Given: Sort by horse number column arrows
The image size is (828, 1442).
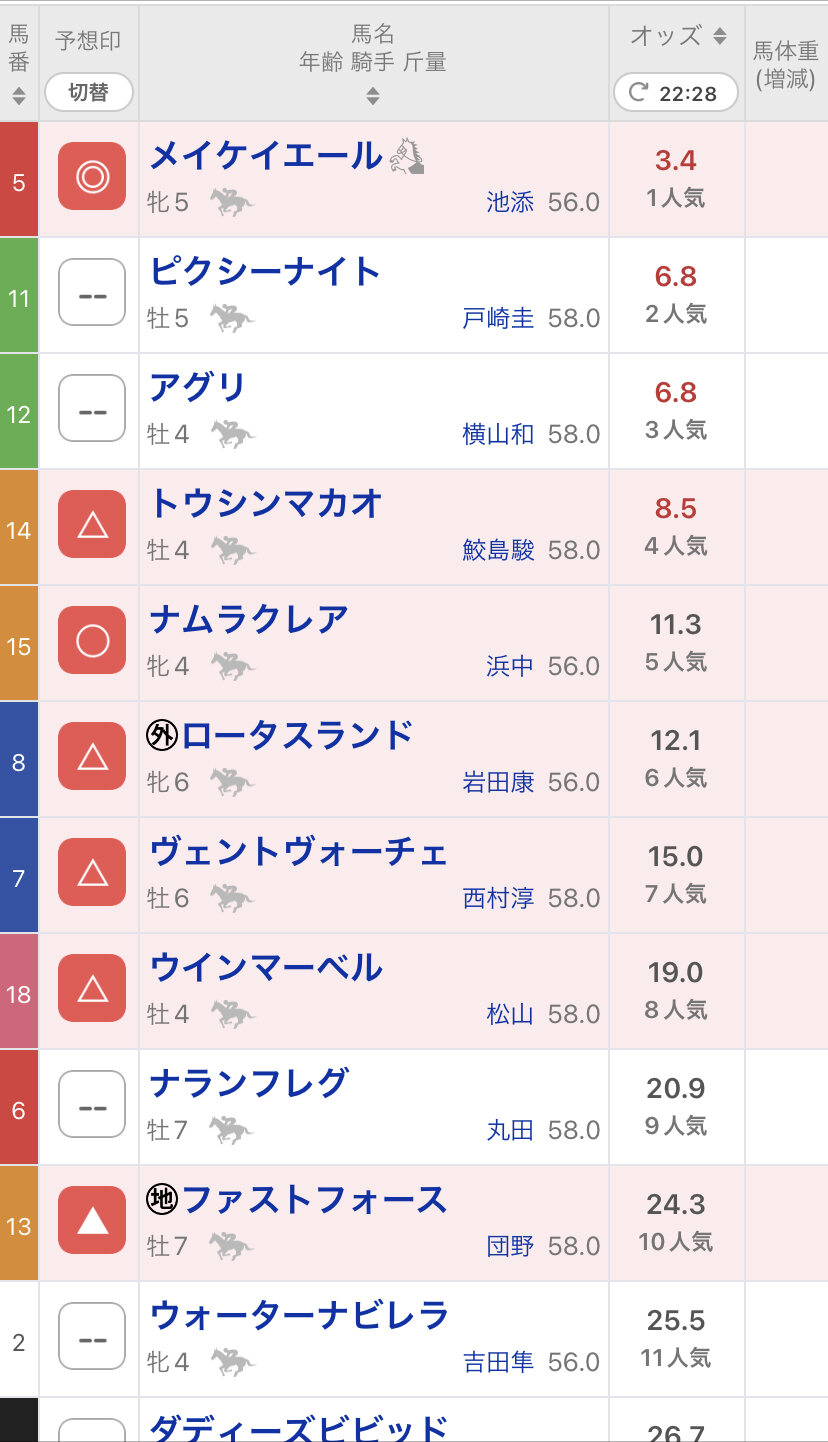Looking at the screenshot, I should (x=18, y=97).
